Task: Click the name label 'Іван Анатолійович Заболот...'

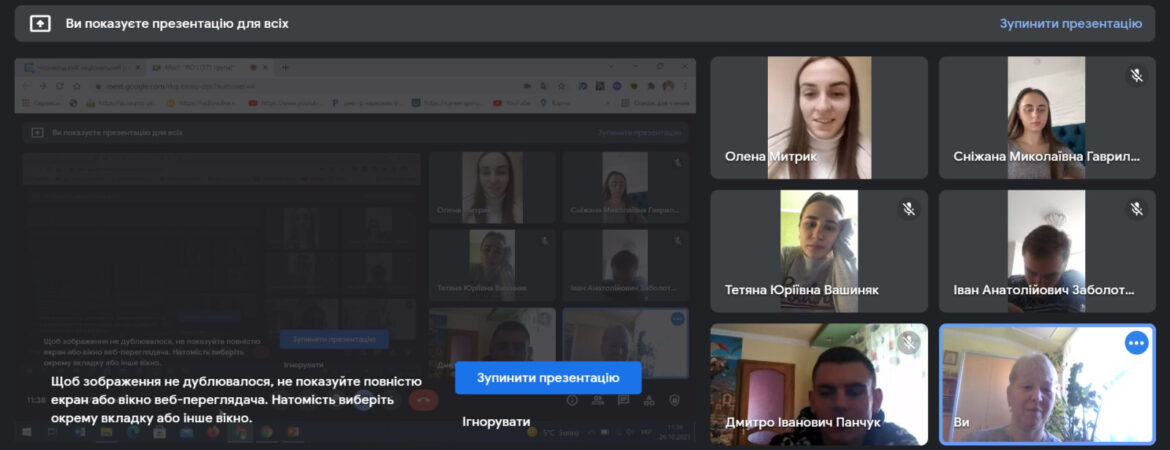Action: point(1044,290)
